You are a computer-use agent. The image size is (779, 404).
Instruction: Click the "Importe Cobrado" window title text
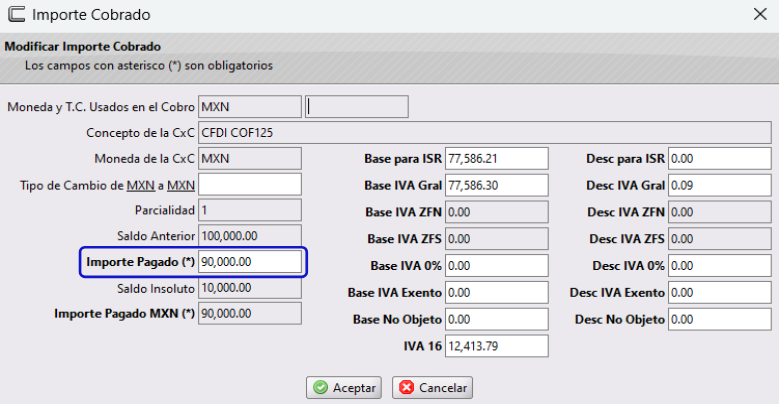click(91, 15)
